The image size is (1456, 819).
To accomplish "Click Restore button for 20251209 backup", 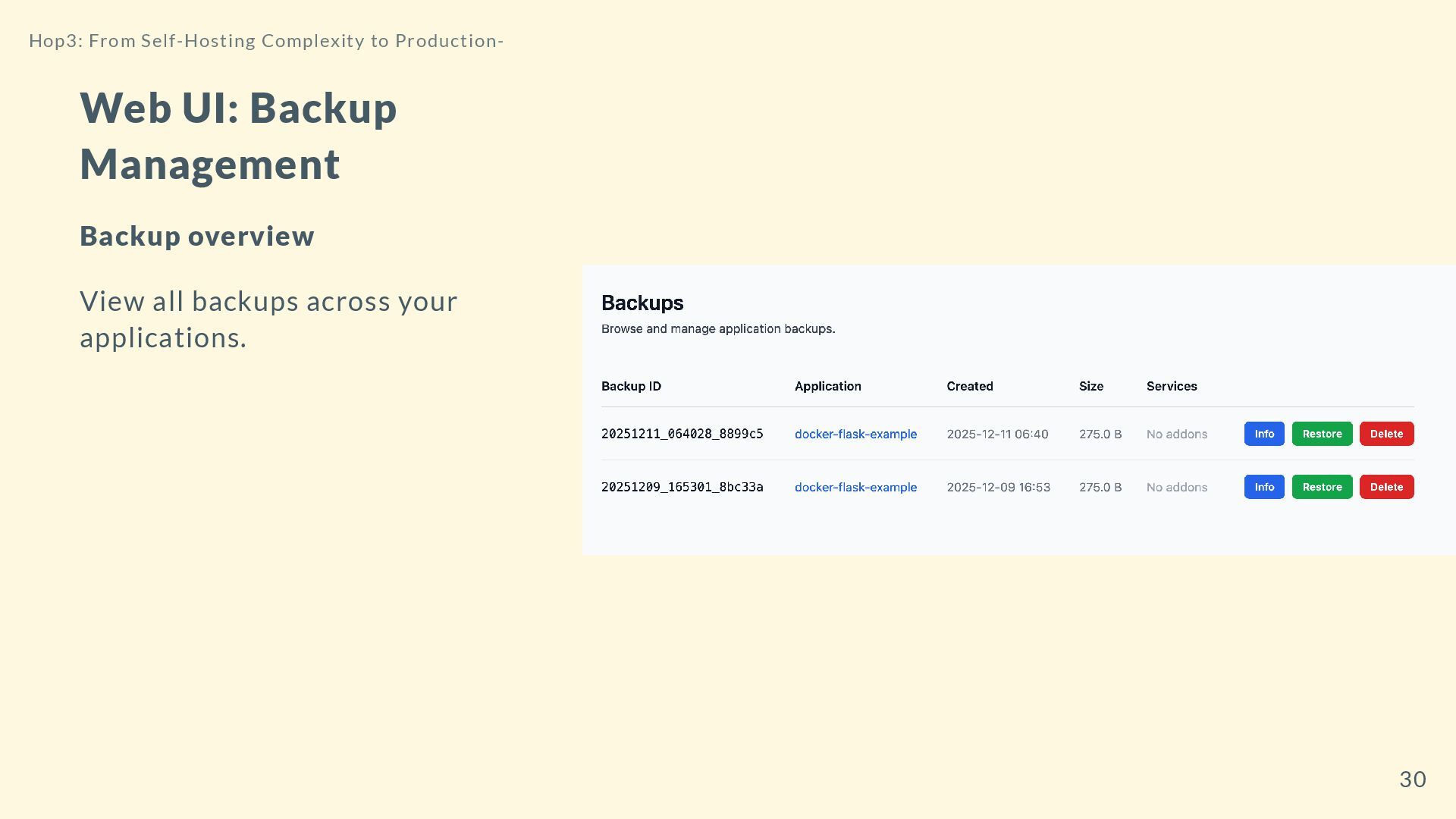I will (x=1322, y=487).
